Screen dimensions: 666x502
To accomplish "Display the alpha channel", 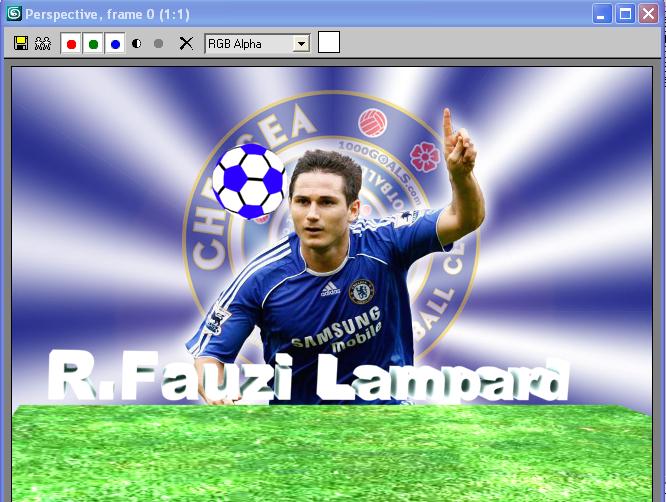I will click(x=137, y=43).
